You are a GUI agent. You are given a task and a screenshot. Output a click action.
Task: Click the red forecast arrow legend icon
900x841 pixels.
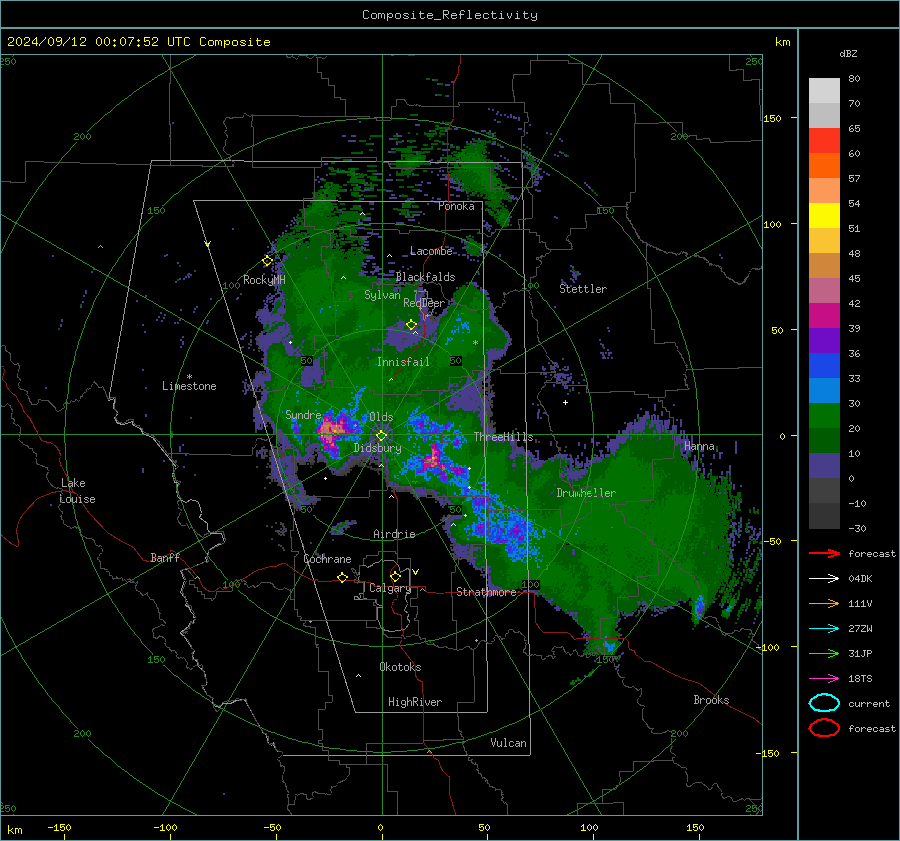coord(824,553)
